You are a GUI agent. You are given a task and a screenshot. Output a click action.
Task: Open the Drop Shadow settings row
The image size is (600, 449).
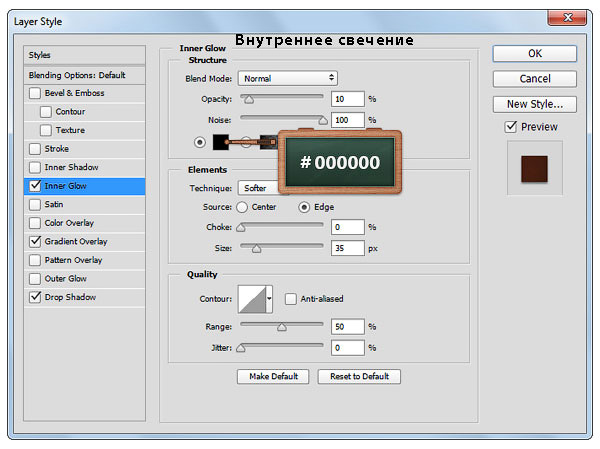coord(85,297)
